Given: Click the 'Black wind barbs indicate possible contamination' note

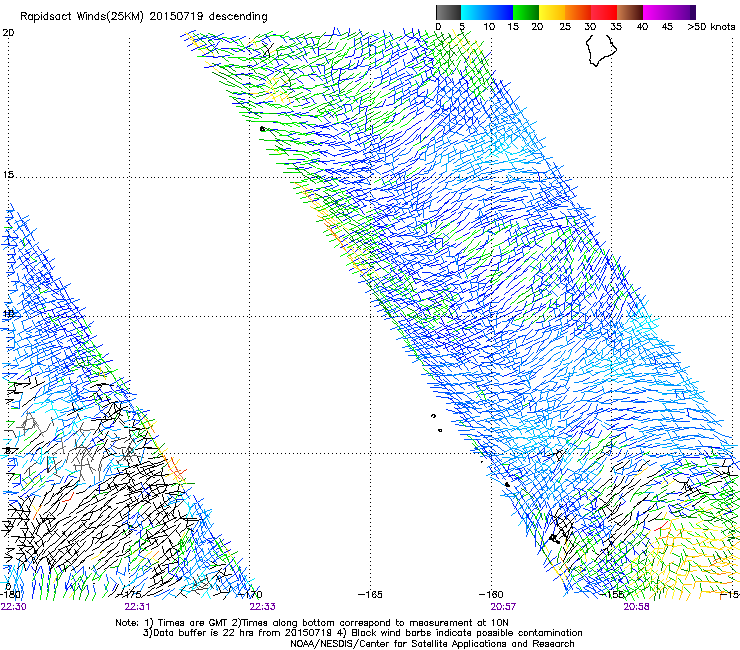Looking at the screenshot, I should (467, 633).
